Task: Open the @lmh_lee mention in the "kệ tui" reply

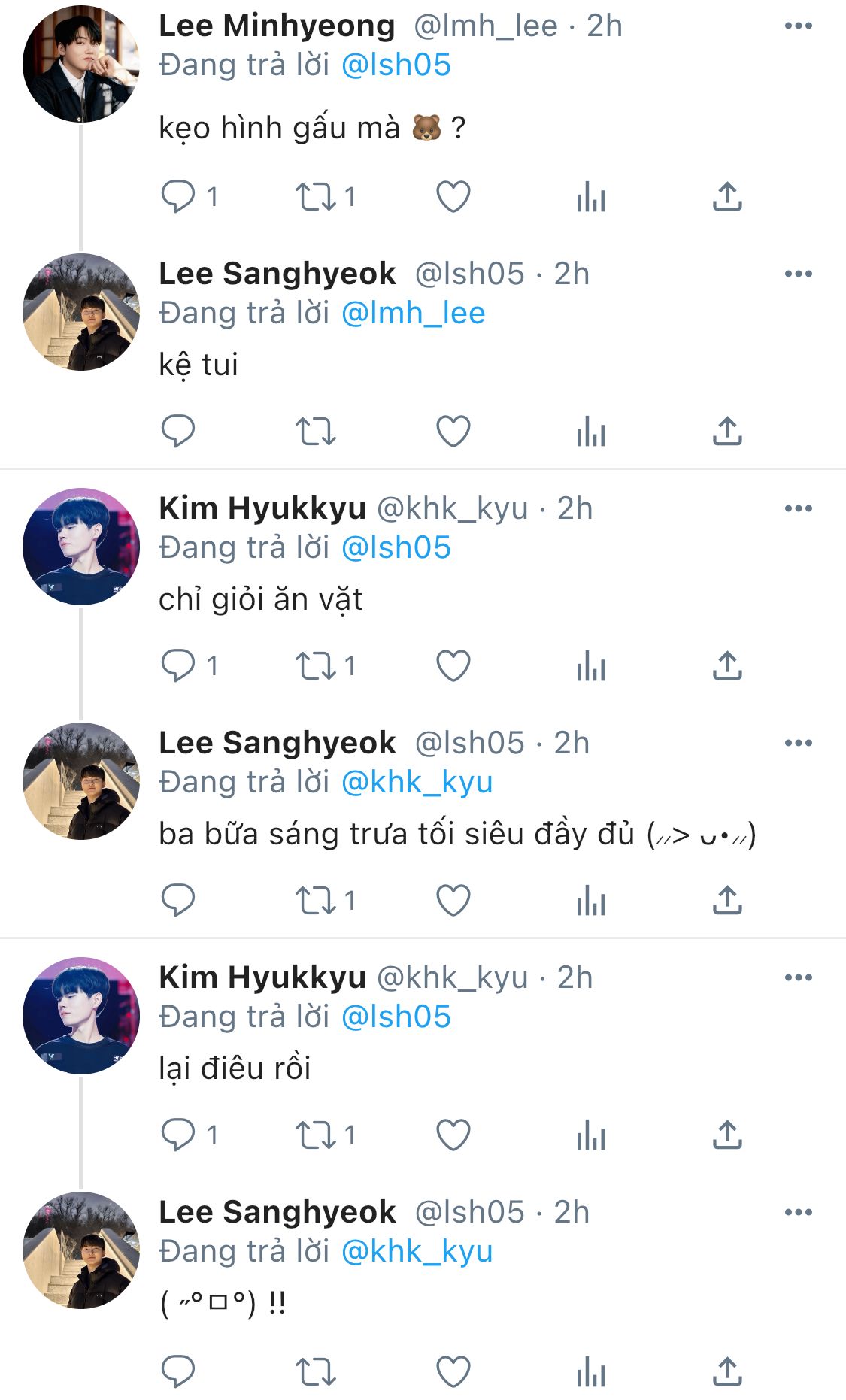Action: click(413, 314)
